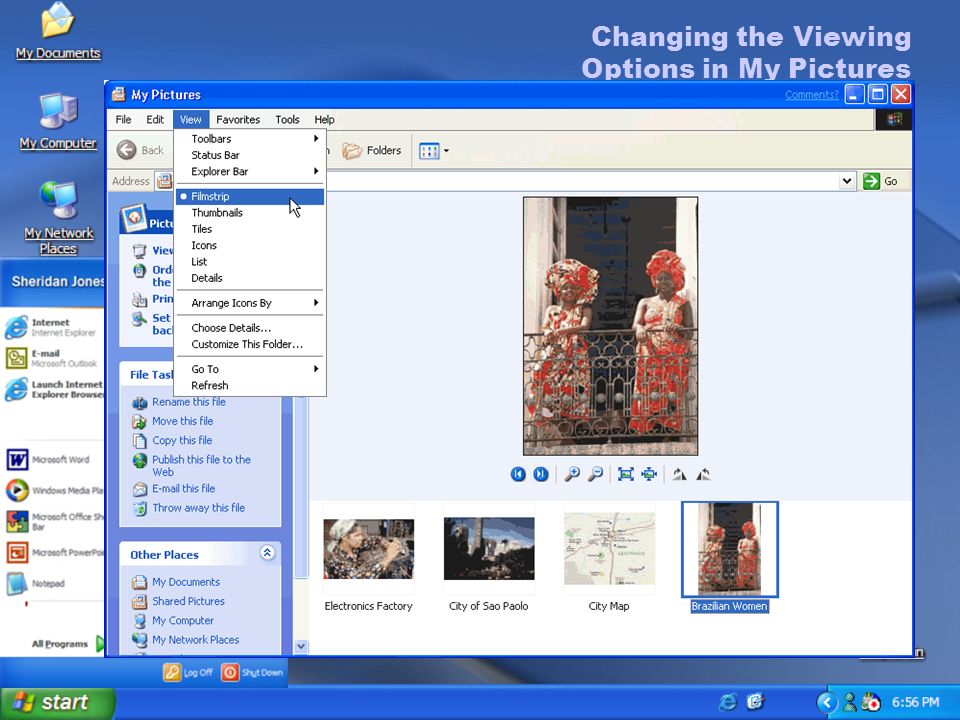Zoom in with the magnifier plus icon

[572, 474]
